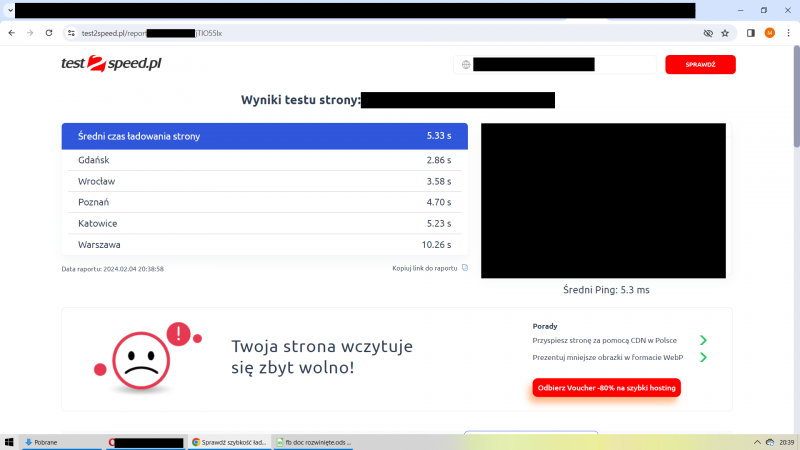
Task: Switch to fb doc rozwinięte.ods taskbar item
Action: [x=314, y=442]
